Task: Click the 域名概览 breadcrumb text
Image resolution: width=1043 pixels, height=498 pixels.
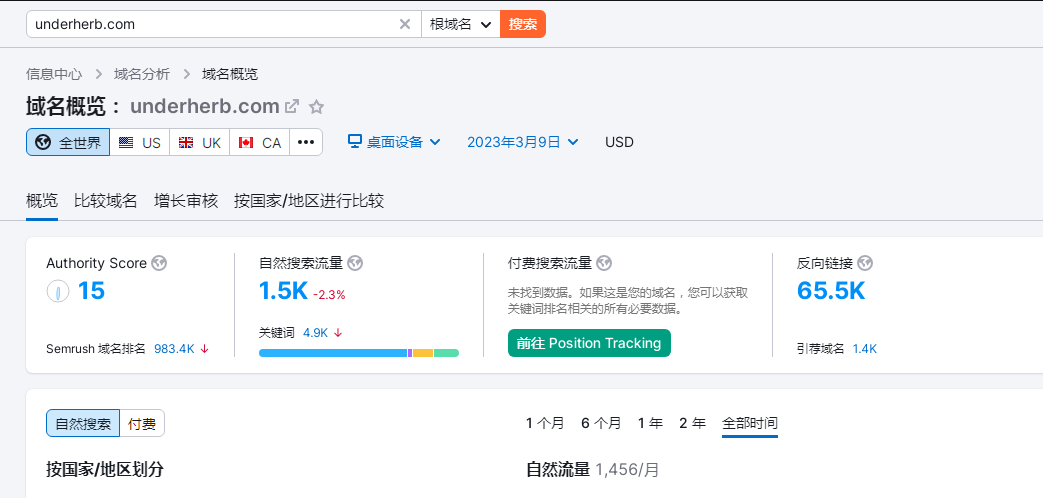Action: pyautogui.click(x=230, y=74)
